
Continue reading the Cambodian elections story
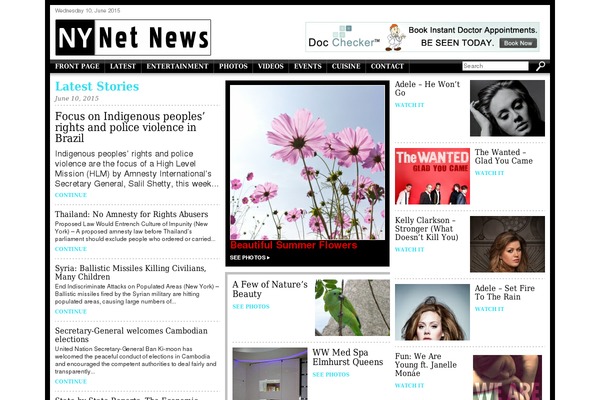[71, 381]
